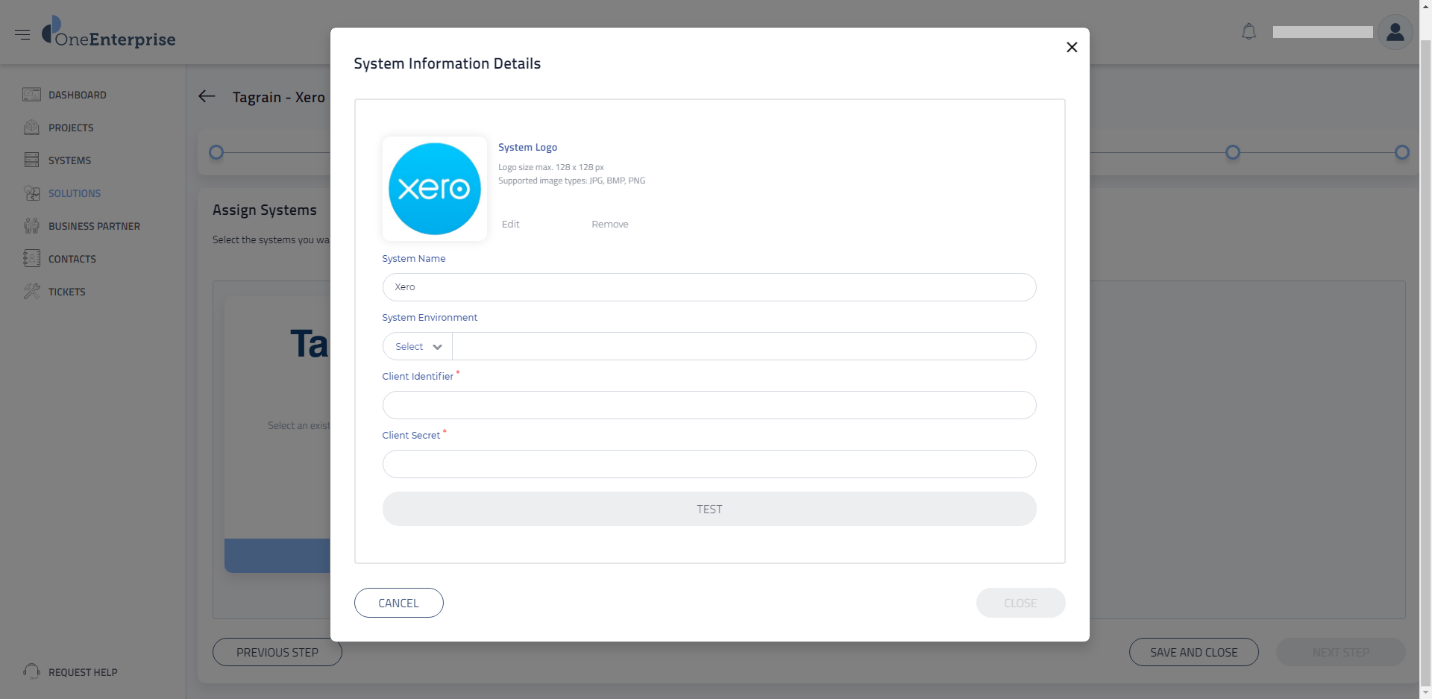Screen dimensions: 1432x699
Task: Expand the System Environment Select dropdown
Action: pos(418,346)
